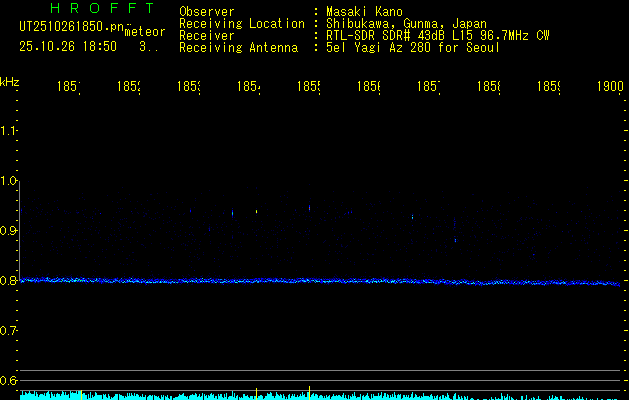Click the 1.1 kHz frequency tick label
The height and width of the screenshot is (400, 629).
point(9,131)
